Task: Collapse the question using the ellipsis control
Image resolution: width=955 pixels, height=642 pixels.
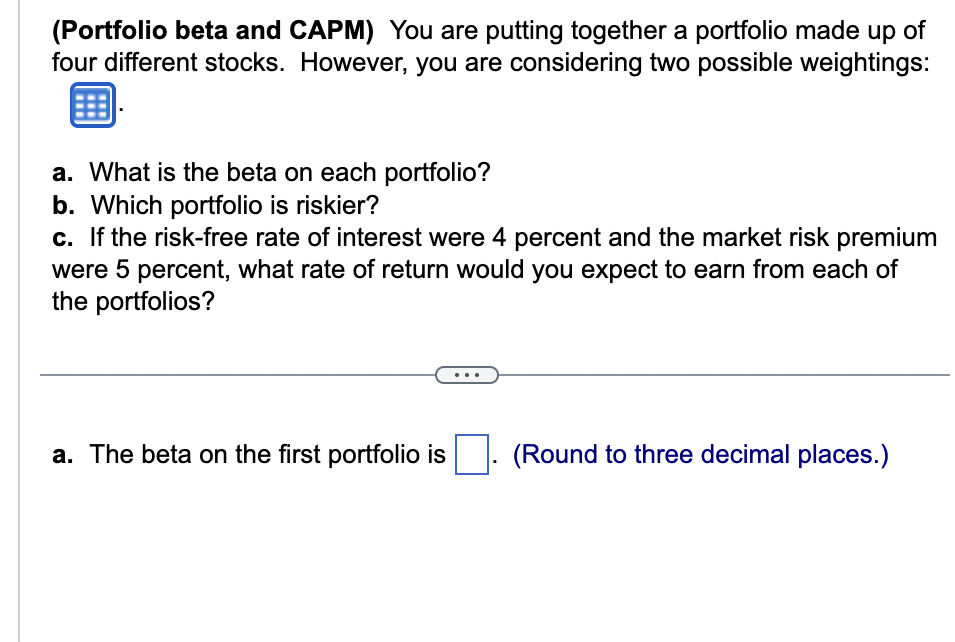Action: pyautogui.click(x=466, y=374)
